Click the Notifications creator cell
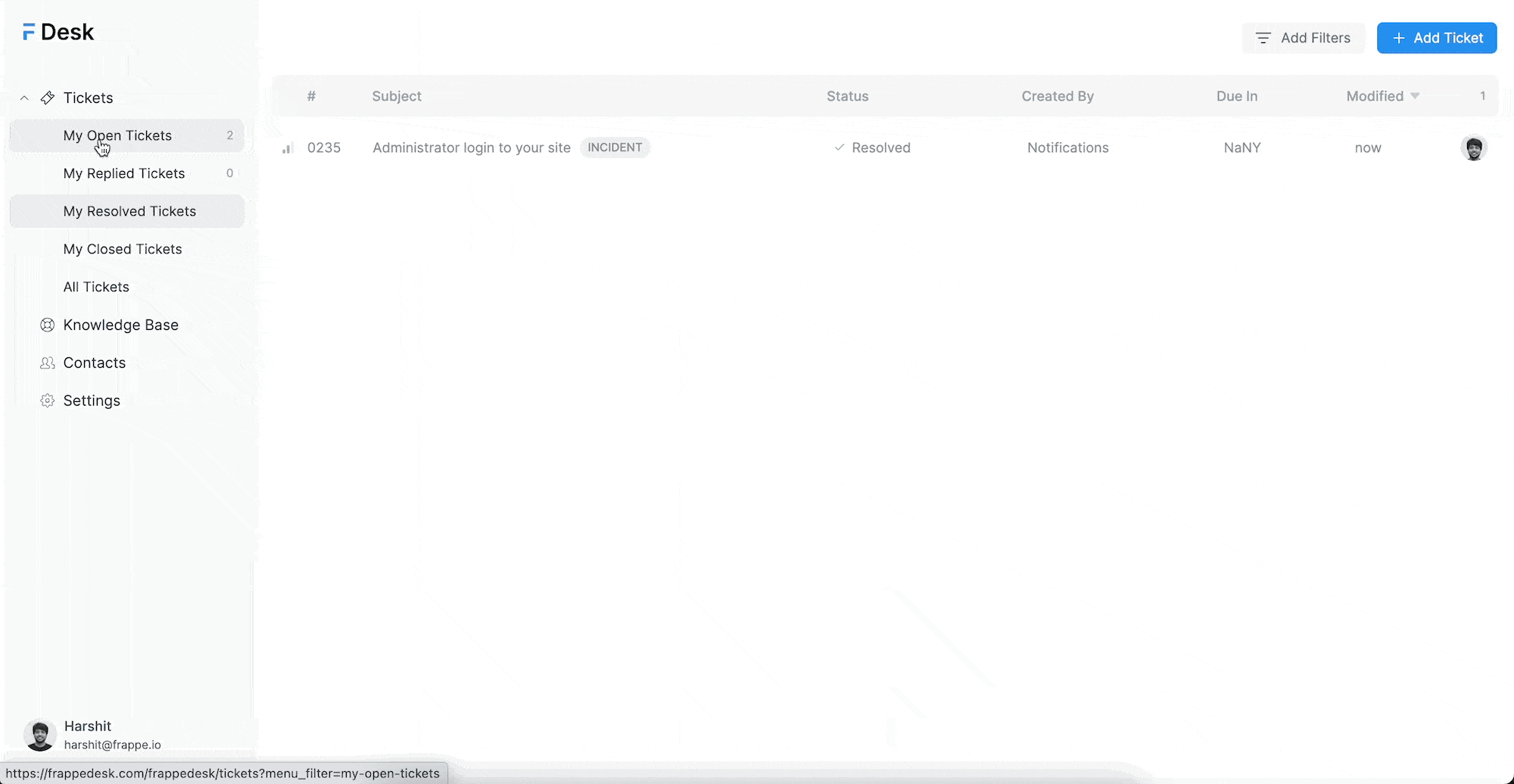Image resolution: width=1514 pixels, height=784 pixels. [1068, 148]
